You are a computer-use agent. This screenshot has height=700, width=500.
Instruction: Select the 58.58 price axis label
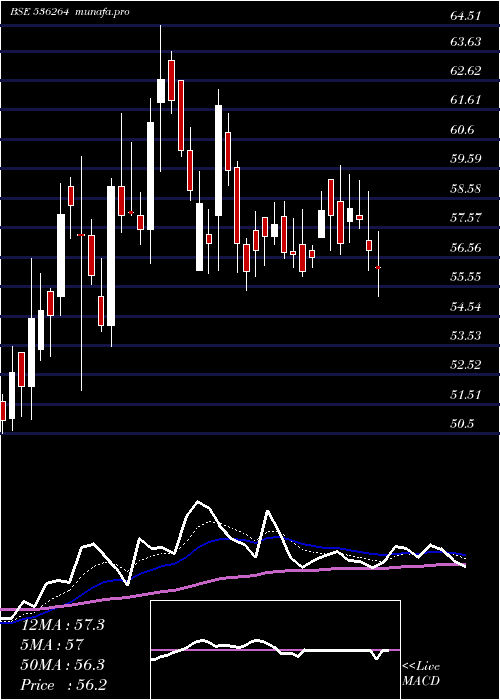point(466,188)
